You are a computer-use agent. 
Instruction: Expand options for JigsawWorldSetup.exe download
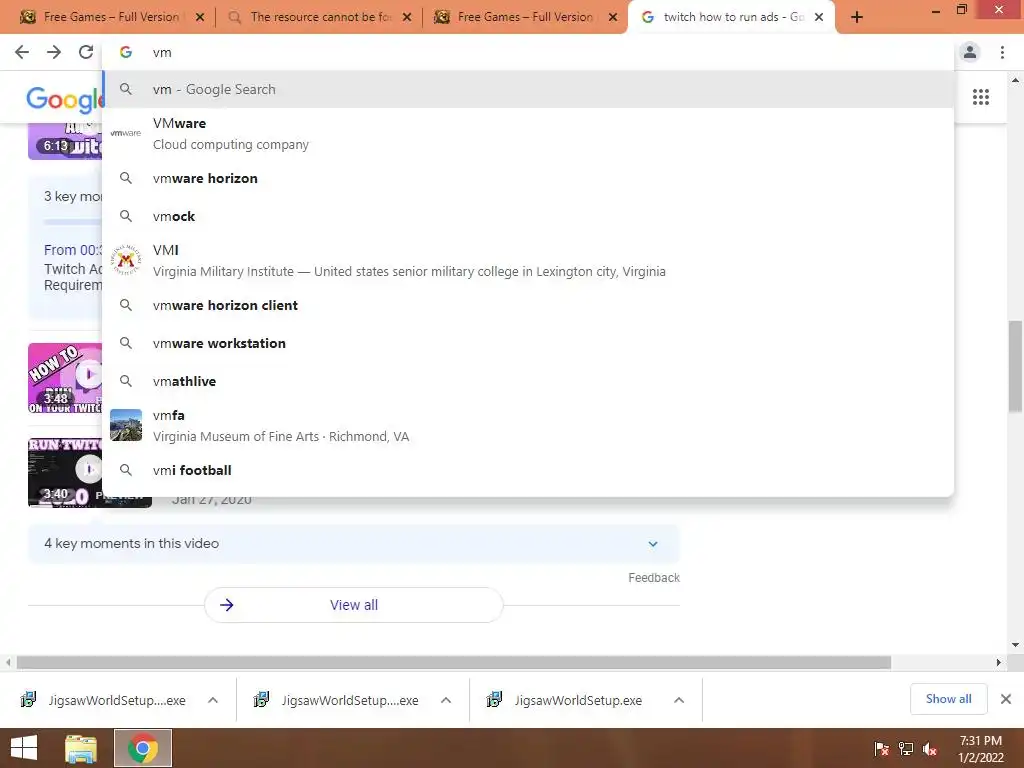point(679,700)
